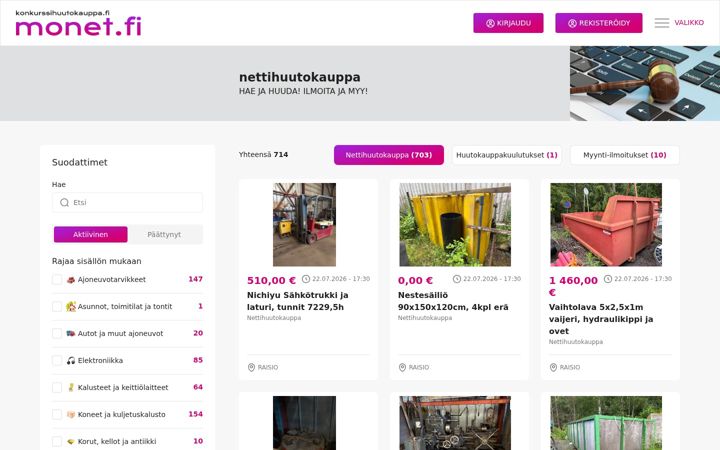Click the Korut, kellot ja antiikki icon

(71, 441)
